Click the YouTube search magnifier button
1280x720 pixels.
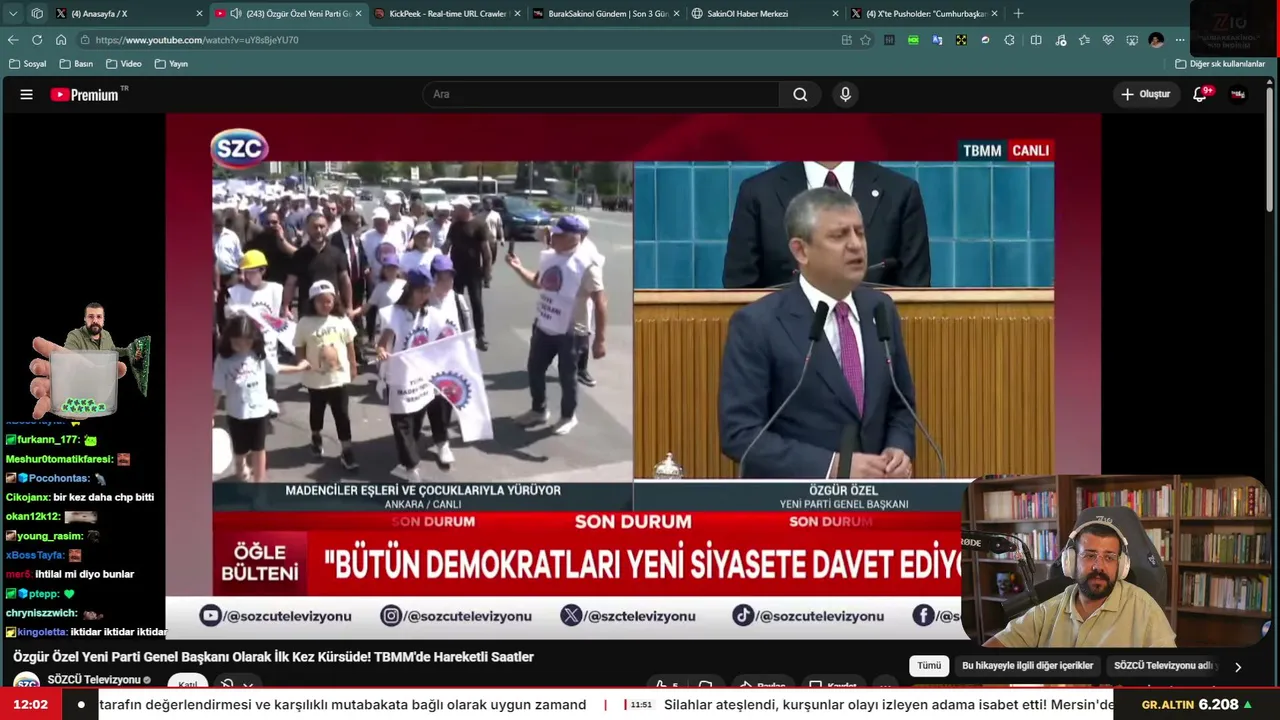pyautogui.click(x=800, y=94)
